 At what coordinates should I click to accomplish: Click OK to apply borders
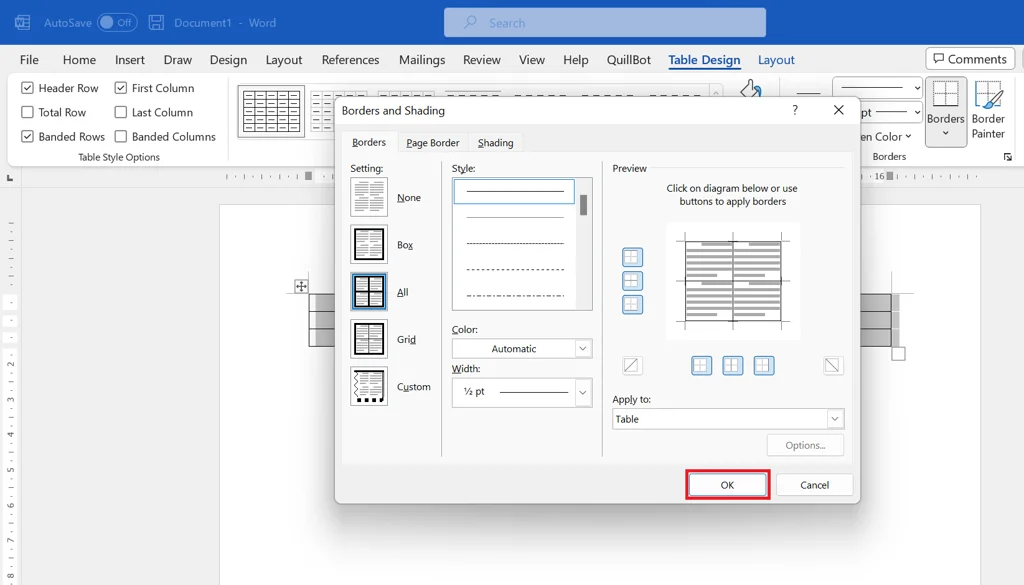click(x=728, y=484)
